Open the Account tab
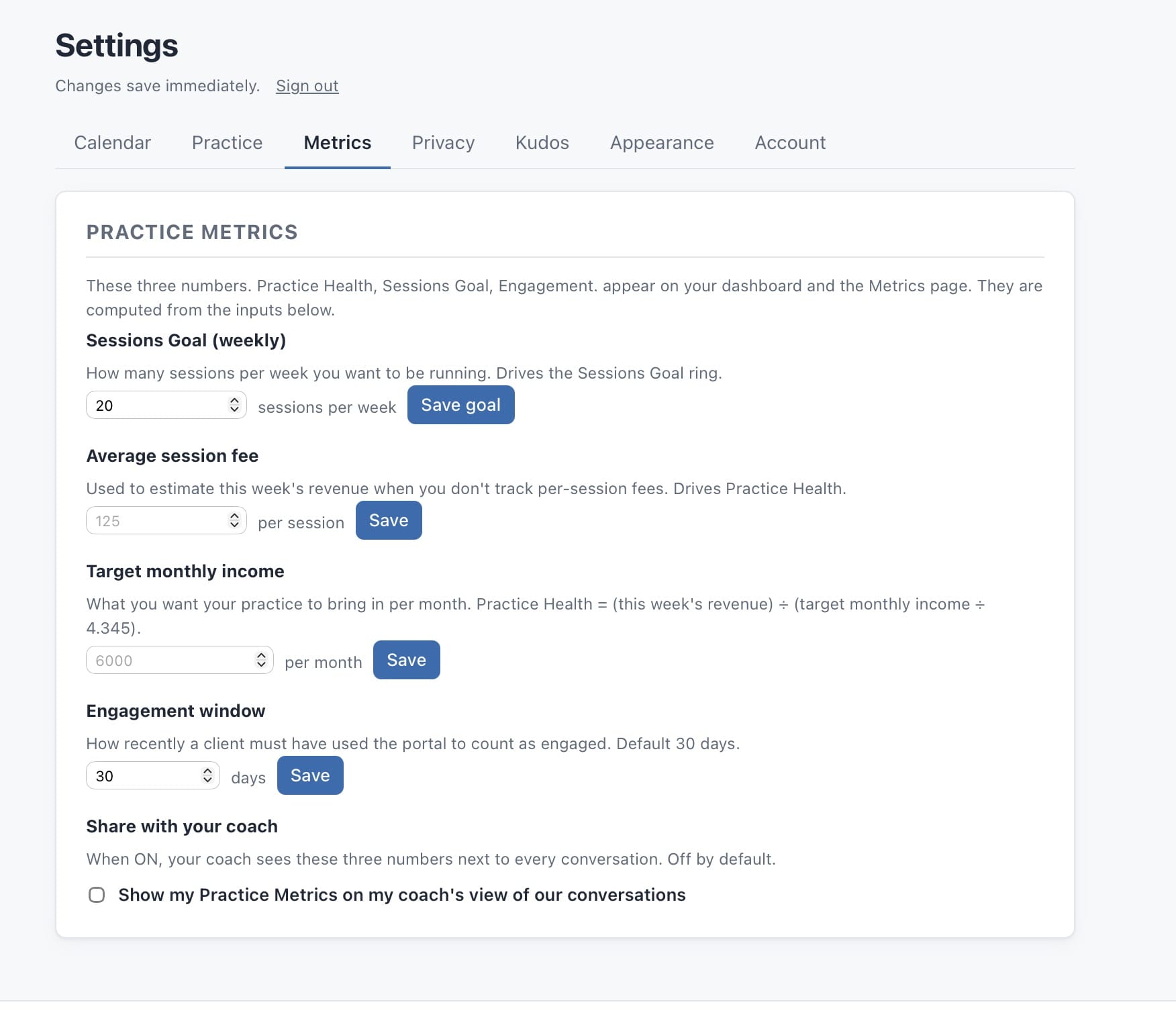 [x=790, y=142]
